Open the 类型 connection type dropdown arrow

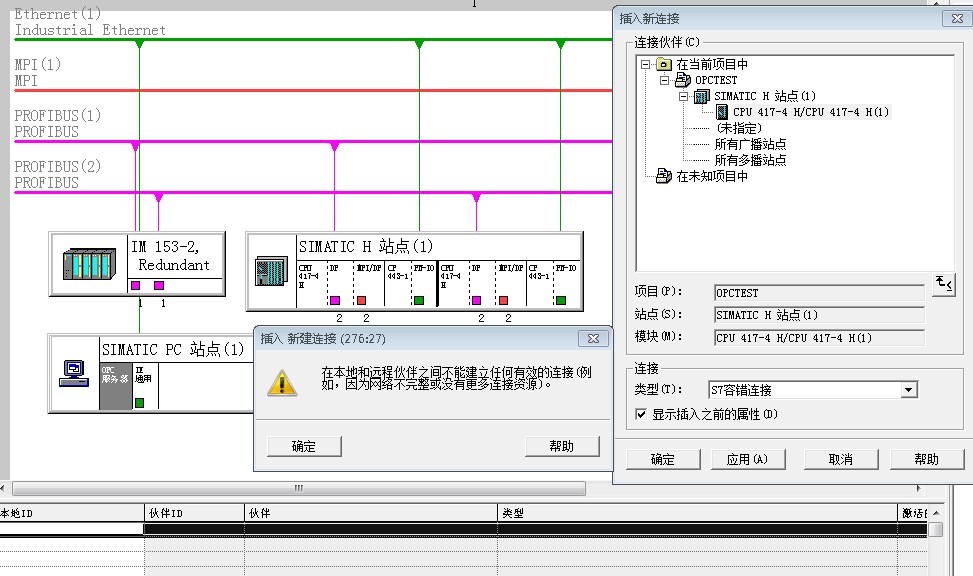(908, 390)
